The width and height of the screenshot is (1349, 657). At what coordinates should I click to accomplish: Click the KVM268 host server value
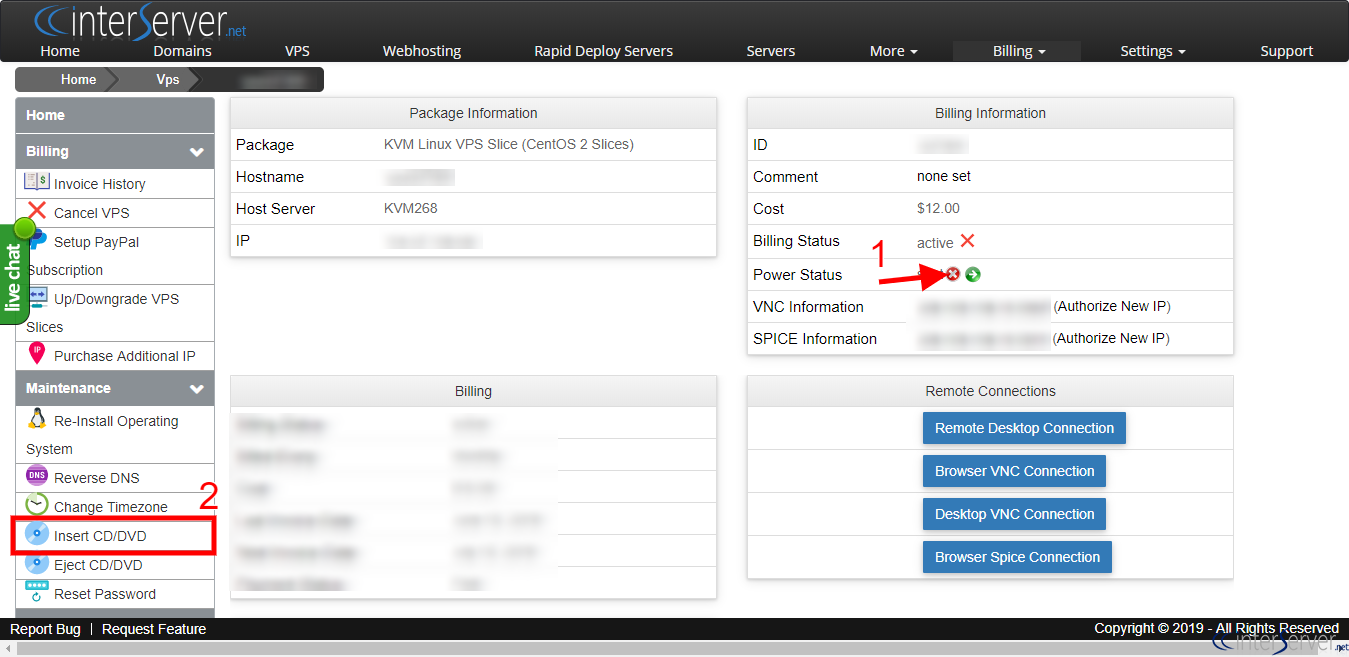411,208
